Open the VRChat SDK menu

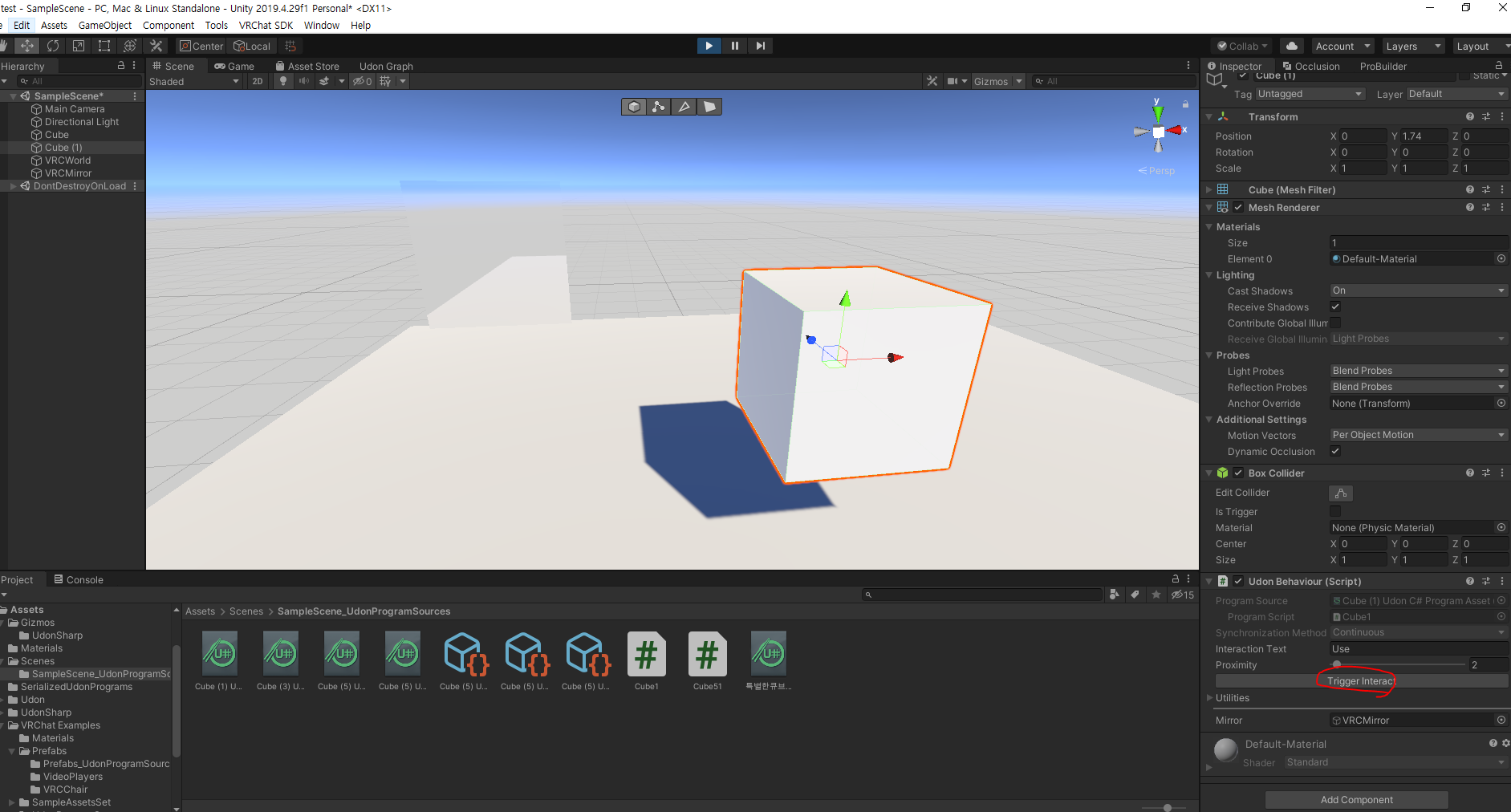click(x=266, y=25)
